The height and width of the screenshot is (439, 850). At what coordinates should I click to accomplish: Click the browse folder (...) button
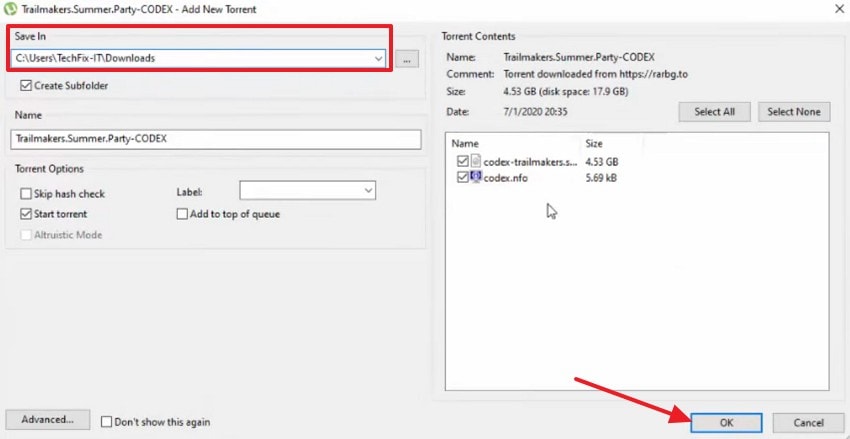pyautogui.click(x=407, y=59)
